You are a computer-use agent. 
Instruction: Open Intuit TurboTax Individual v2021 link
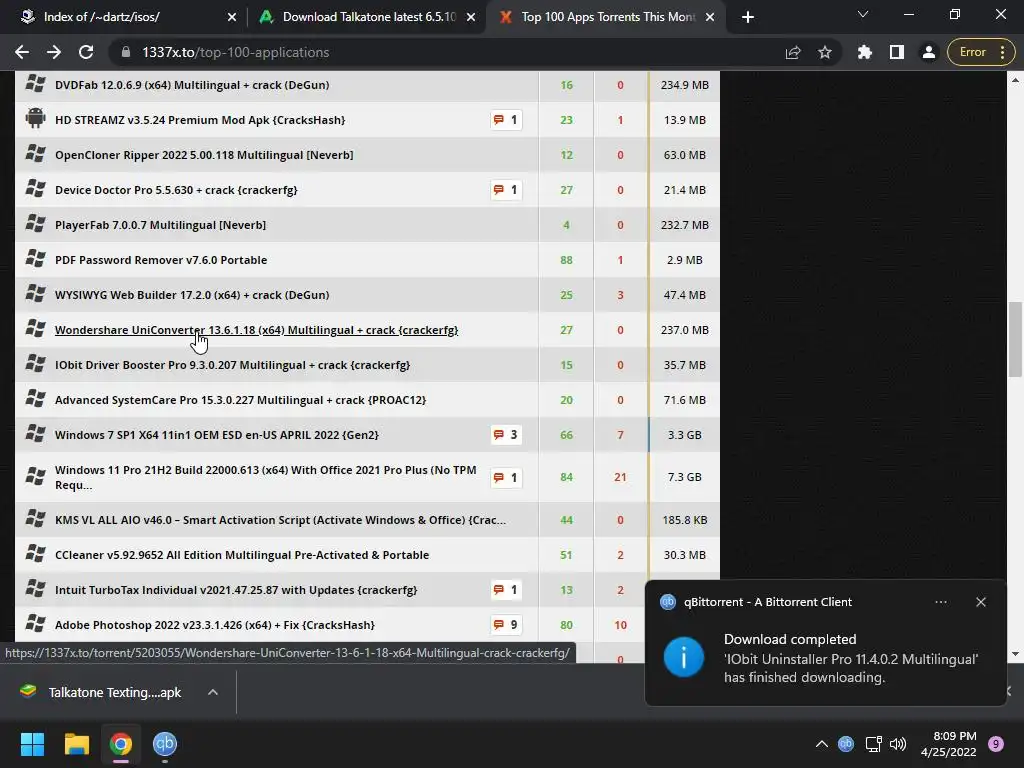pos(236,590)
